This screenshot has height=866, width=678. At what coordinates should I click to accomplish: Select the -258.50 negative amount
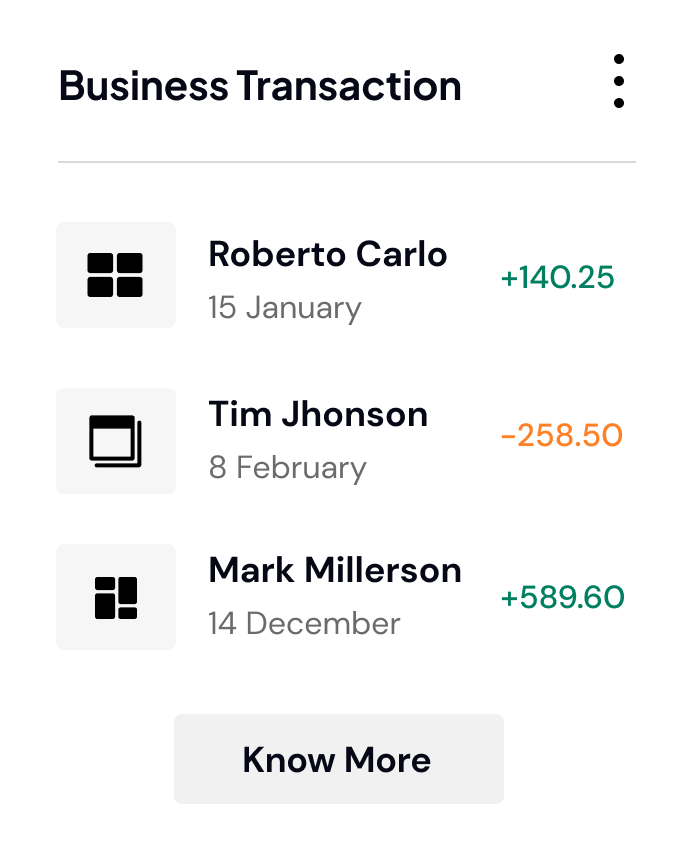pos(559,437)
